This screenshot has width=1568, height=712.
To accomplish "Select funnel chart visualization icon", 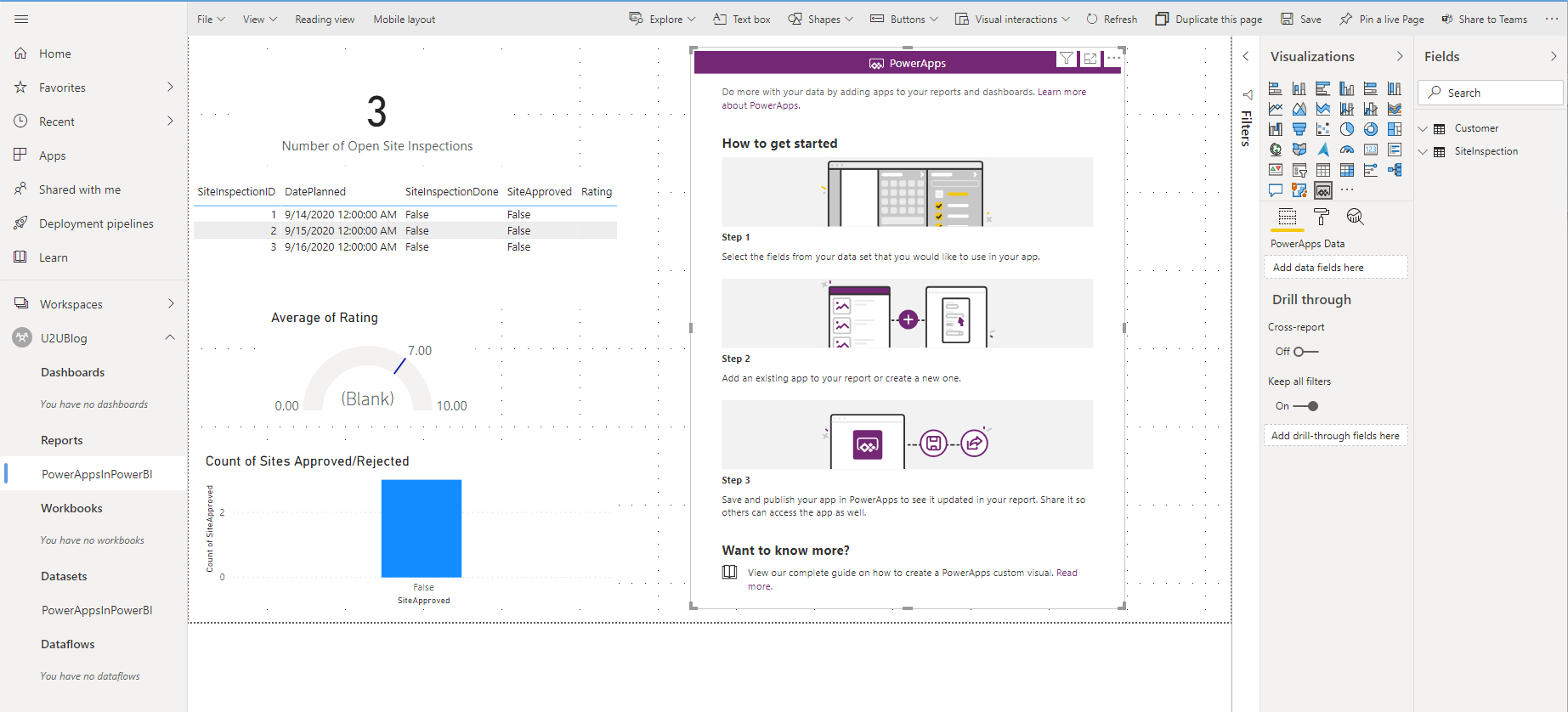I will point(1299,129).
